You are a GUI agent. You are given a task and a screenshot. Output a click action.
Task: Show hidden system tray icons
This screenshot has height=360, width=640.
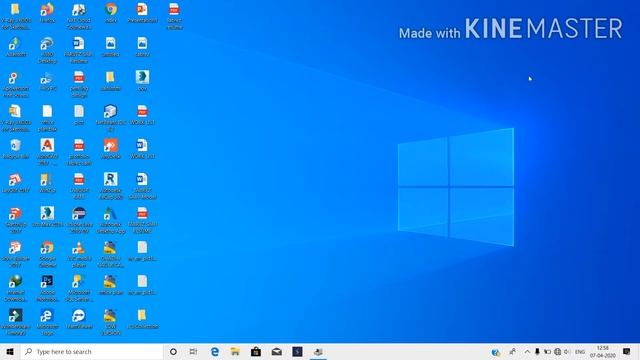coord(527,352)
